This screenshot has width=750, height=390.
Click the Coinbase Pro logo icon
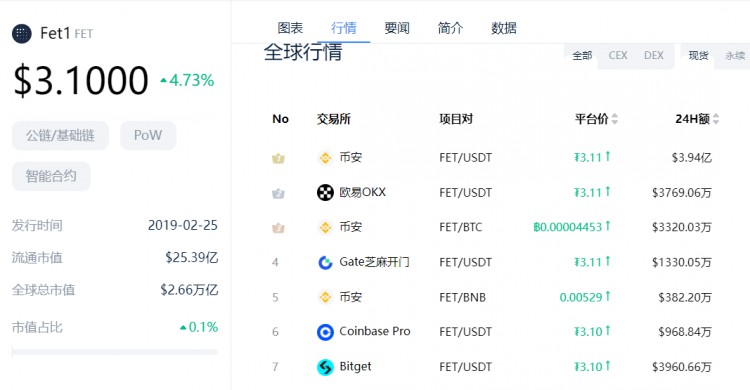click(x=325, y=332)
